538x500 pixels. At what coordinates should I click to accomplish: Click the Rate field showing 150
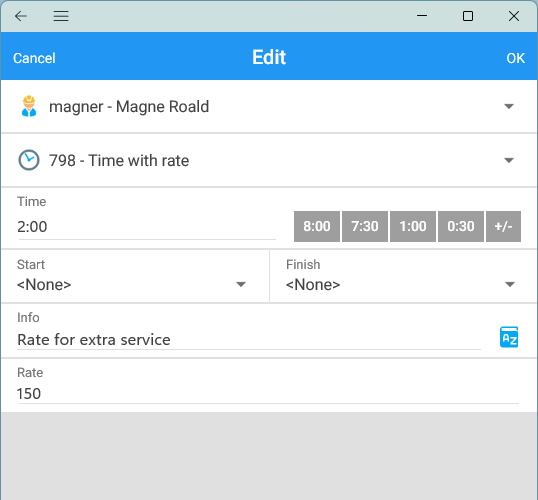pos(268,394)
